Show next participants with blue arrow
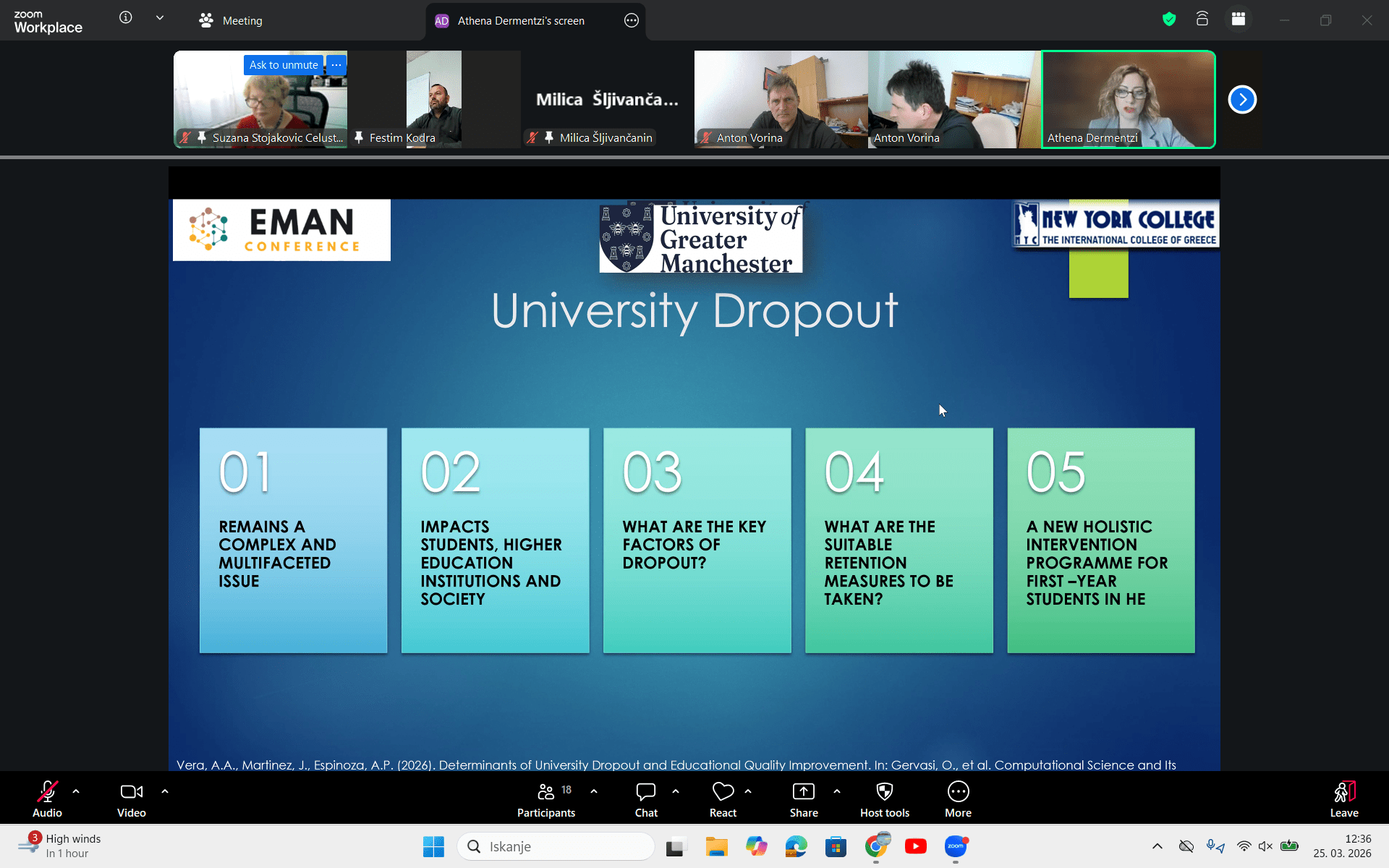Screen dimensions: 1389x868 (x=1242, y=100)
